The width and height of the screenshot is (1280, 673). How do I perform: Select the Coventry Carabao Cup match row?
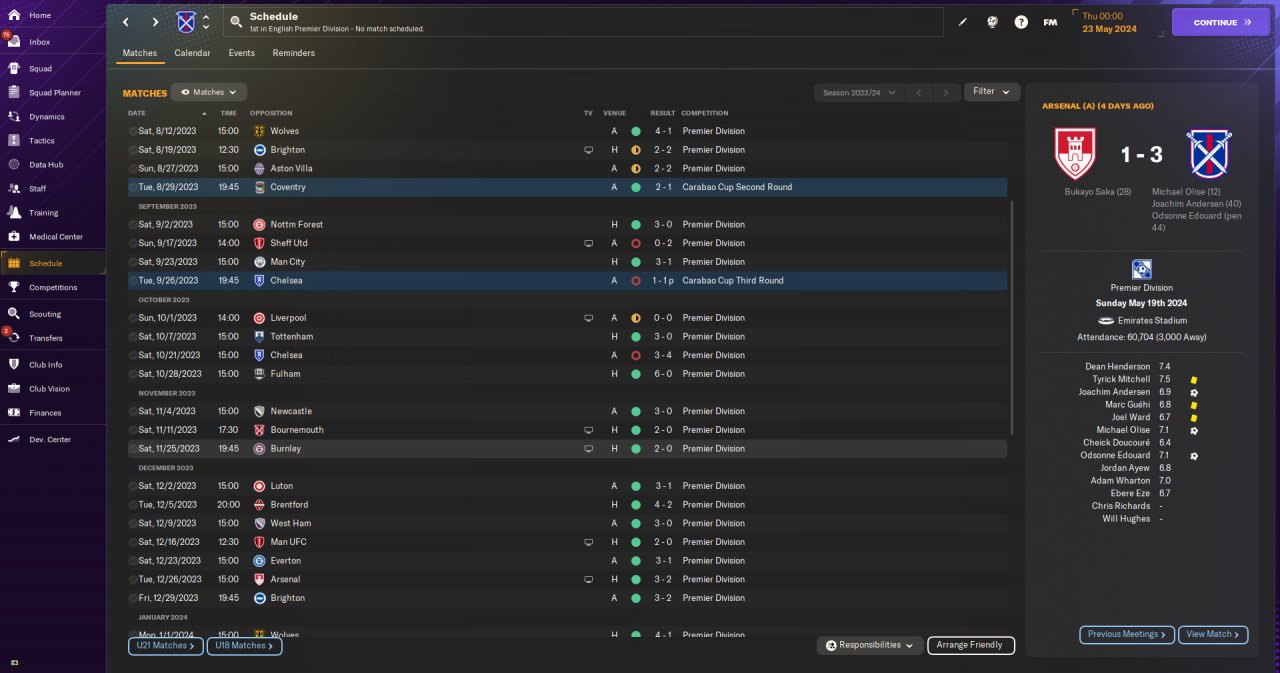coord(567,187)
